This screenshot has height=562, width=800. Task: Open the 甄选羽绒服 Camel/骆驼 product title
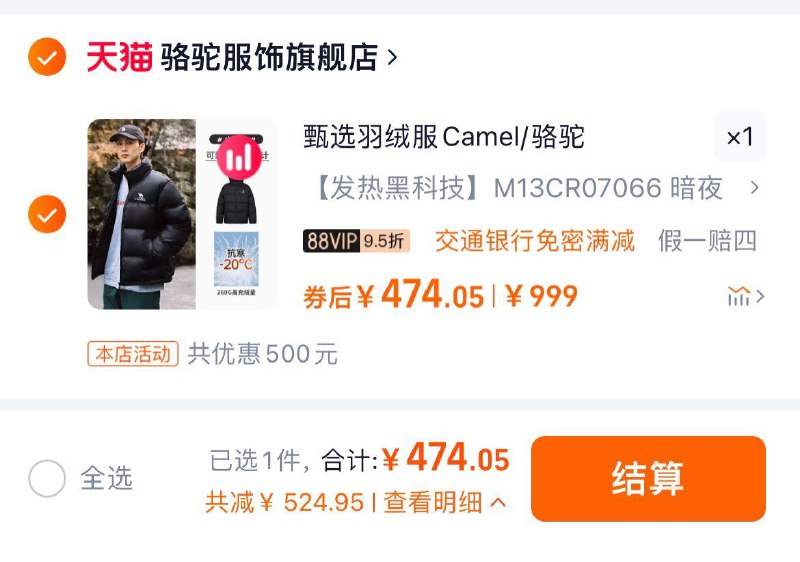pos(444,137)
